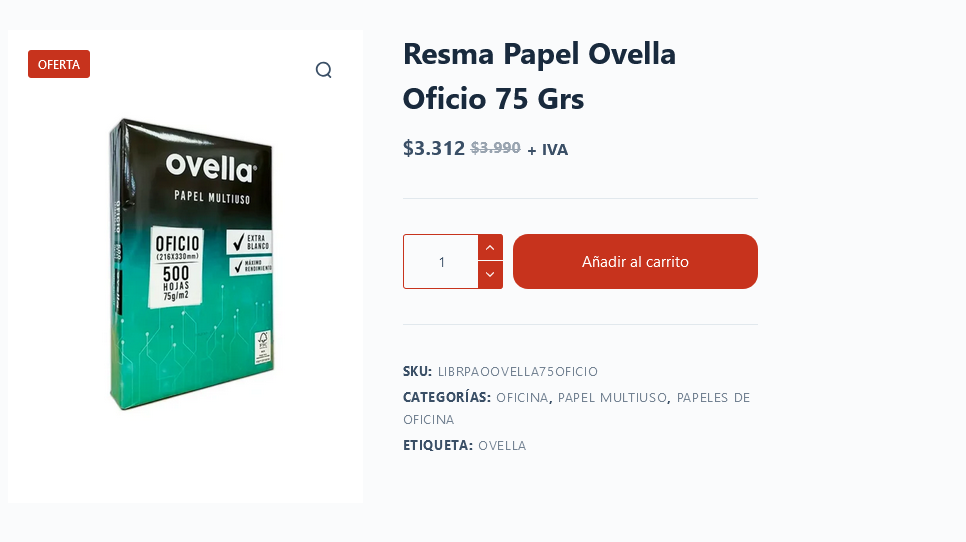Image resolution: width=966 pixels, height=542 pixels.
Task: Increase quantity with the up arrow
Action: tap(490, 248)
